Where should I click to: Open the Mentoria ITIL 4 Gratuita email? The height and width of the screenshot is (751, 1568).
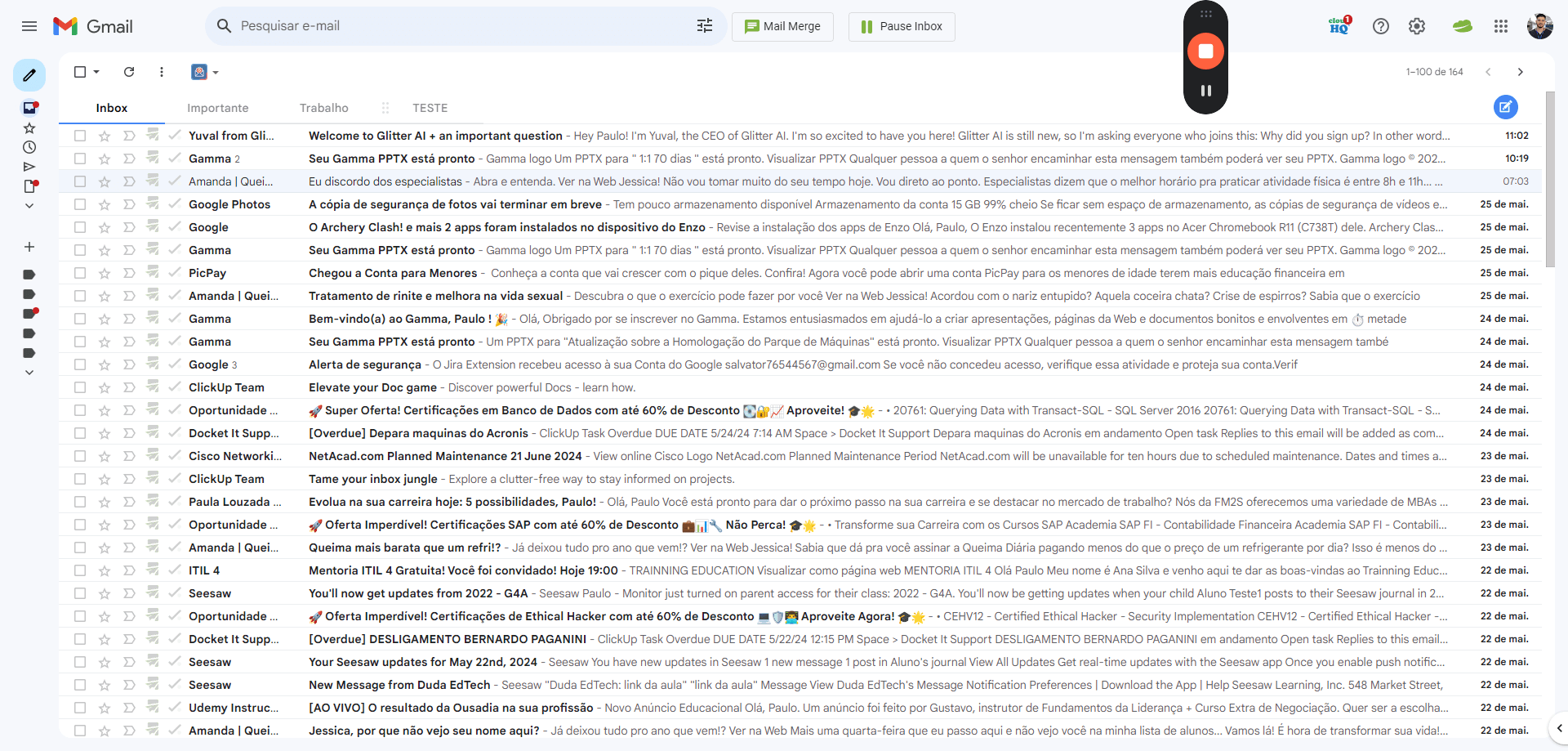(x=800, y=570)
